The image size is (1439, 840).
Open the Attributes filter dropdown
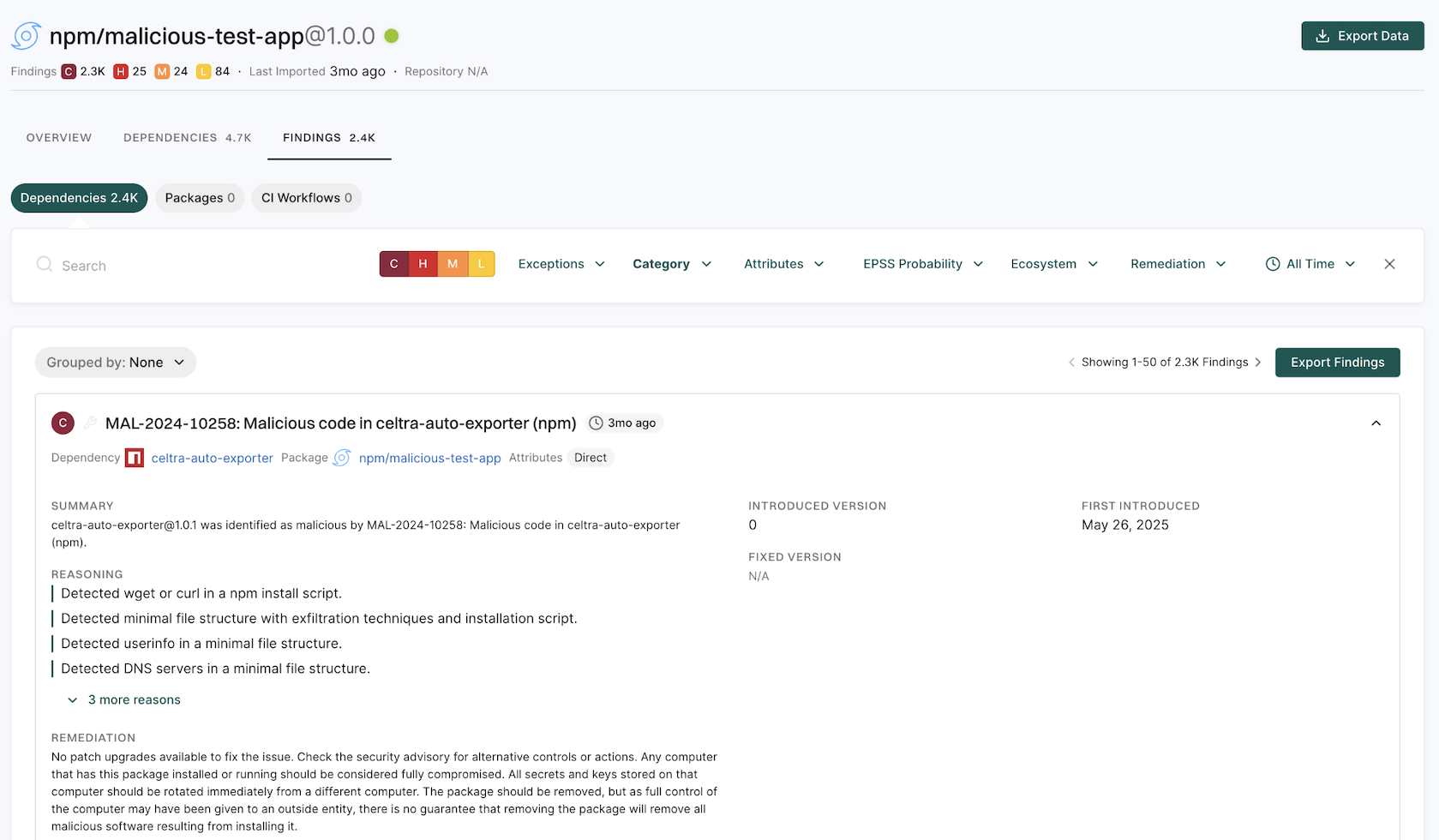coord(784,264)
